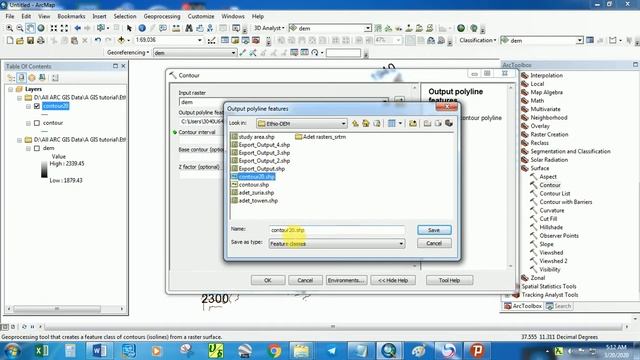Undo the last action

click(98, 40)
